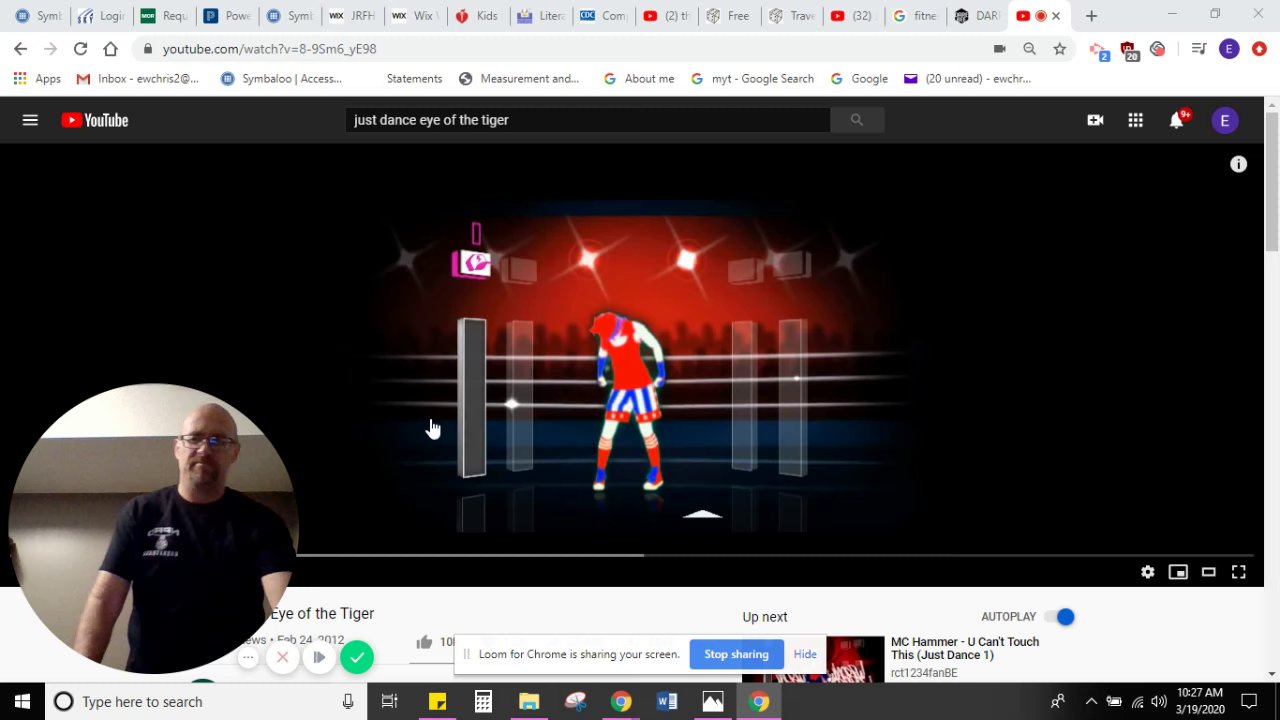Screen dimensions: 1280x720
Task: Click the Chrome address bar URL
Action: [x=270, y=48]
